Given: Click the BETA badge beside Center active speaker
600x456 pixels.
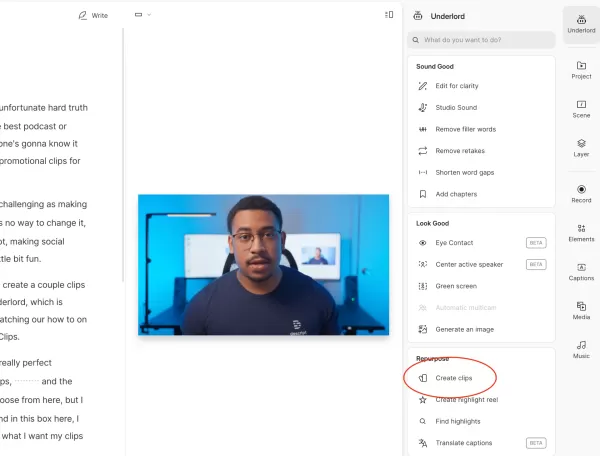Looking at the screenshot, I should click(x=536, y=264).
